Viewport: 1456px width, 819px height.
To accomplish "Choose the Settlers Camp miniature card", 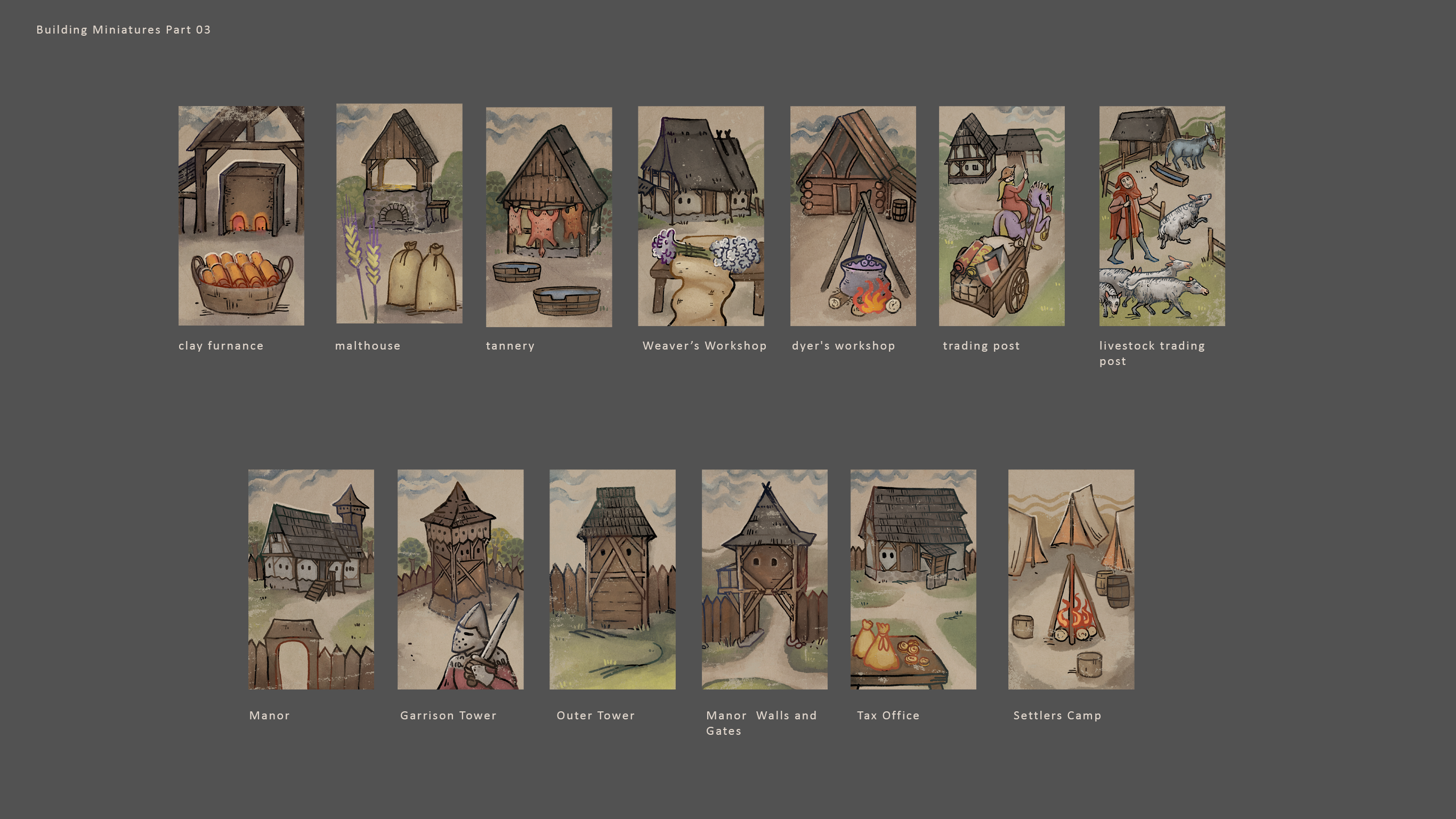I will tap(1071, 579).
